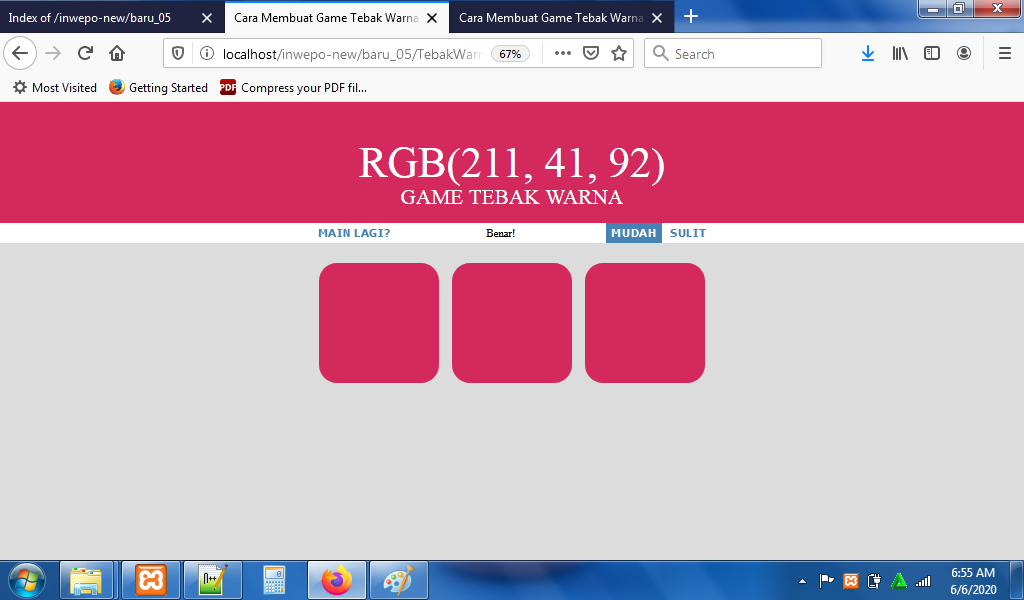1024x600 pixels.
Task: Click the RGB(211, 41, 92) heading
Action: coord(511,163)
